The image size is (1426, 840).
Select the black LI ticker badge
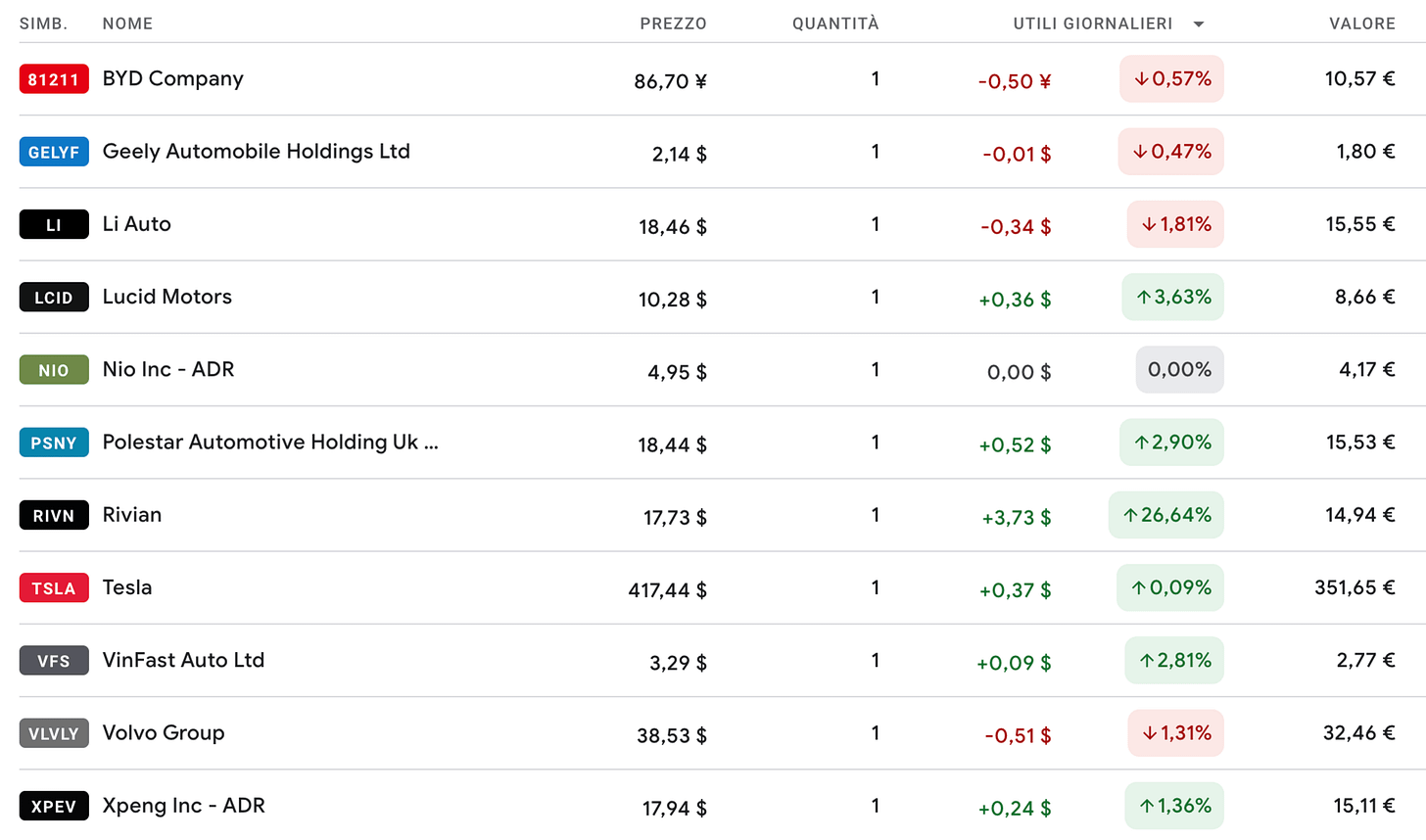click(x=54, y=224)
